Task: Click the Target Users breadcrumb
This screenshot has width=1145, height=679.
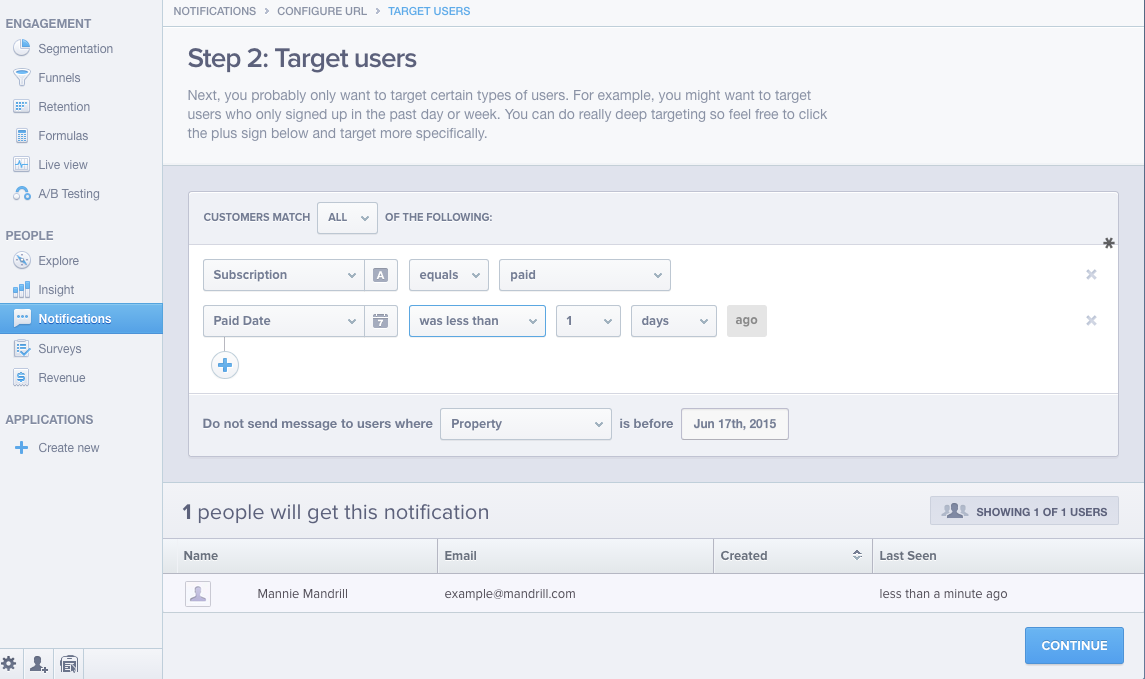Action: click(429, 12)
